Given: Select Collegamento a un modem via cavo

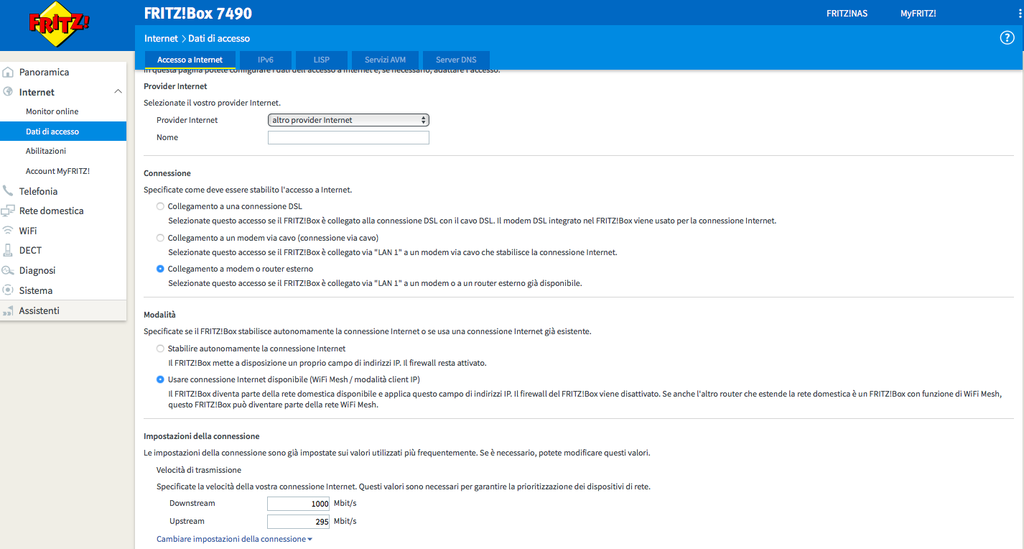Looking at the screenshot, I should click(160, 238).
